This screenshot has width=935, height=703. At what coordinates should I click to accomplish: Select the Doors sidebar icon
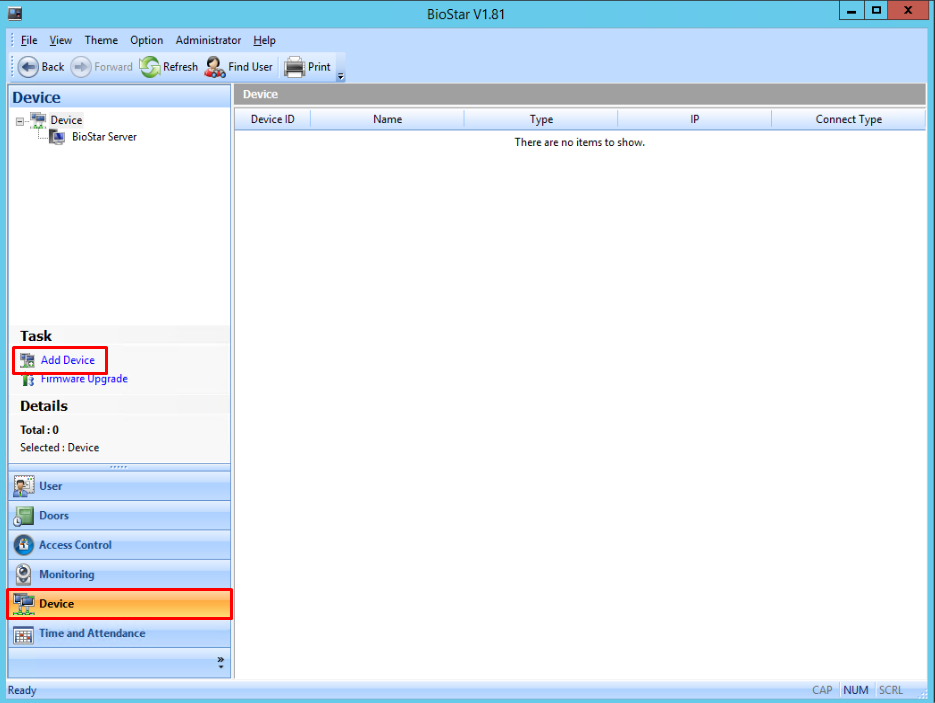[22, 515]
